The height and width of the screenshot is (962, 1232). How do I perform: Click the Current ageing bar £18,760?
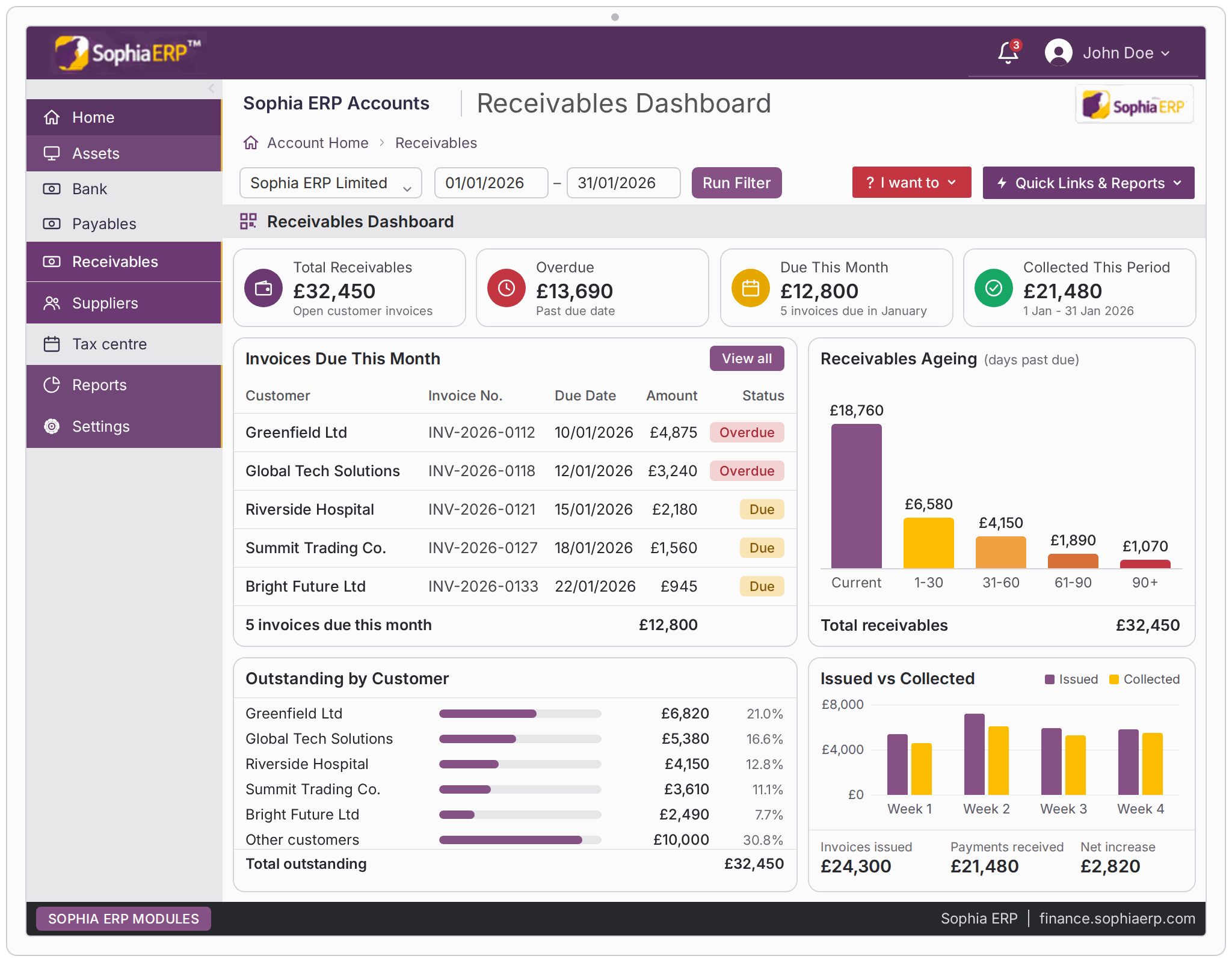(x=857, y=496)
